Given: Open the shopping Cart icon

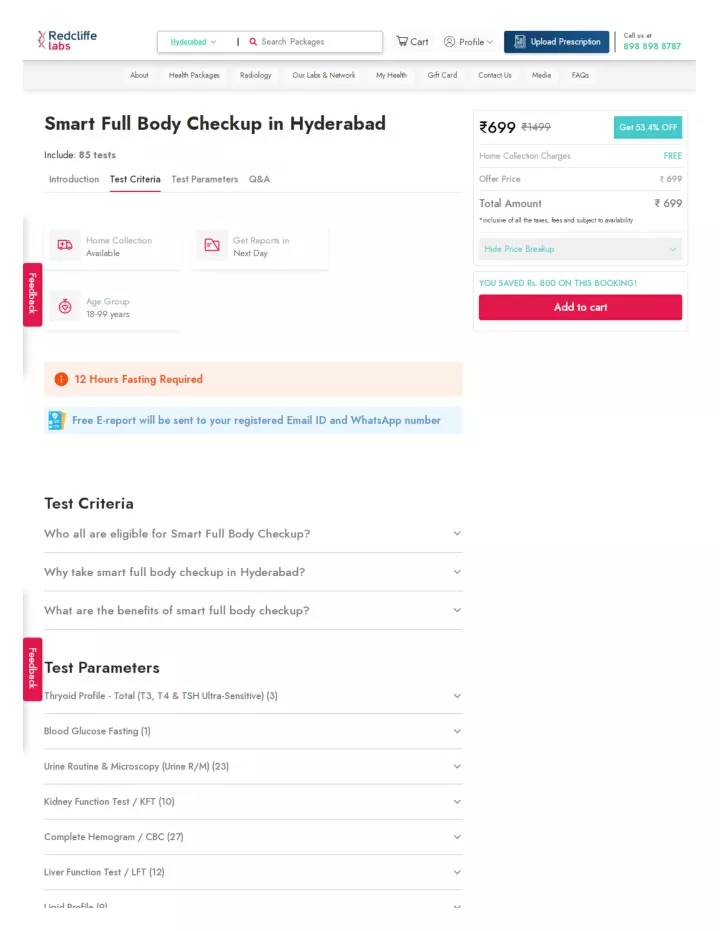Looking at the screenshot, I should (x=402, y=41).
